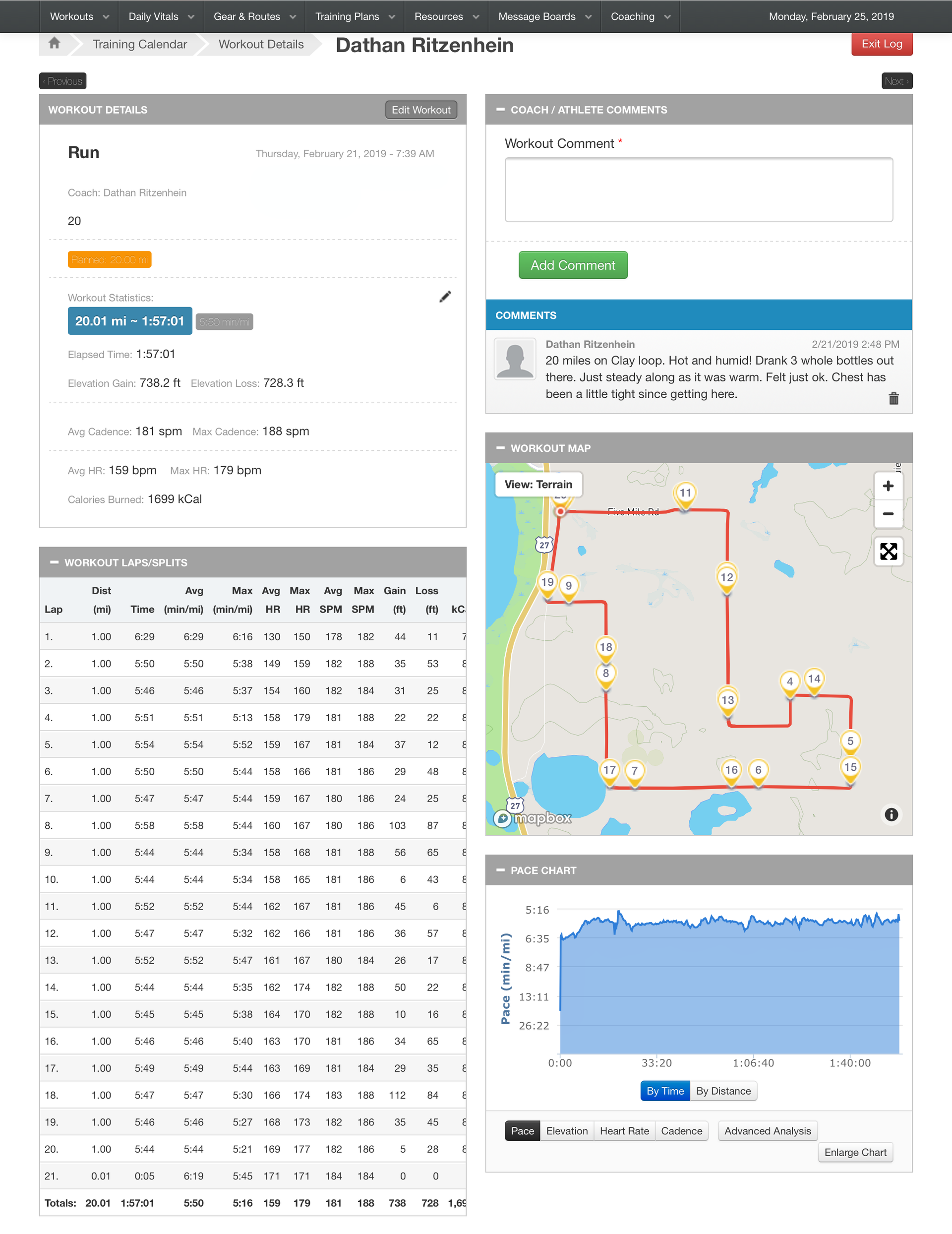Click the pencil edit statistics icon
Screen dimensions: 952x1234
(x=445, y=297)
